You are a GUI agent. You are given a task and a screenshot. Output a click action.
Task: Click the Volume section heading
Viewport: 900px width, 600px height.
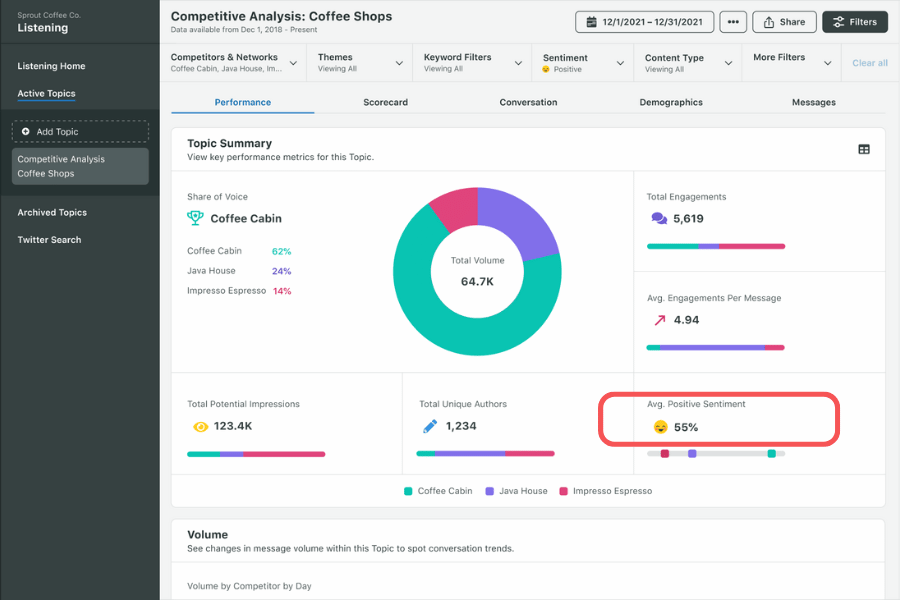(207, 535)
